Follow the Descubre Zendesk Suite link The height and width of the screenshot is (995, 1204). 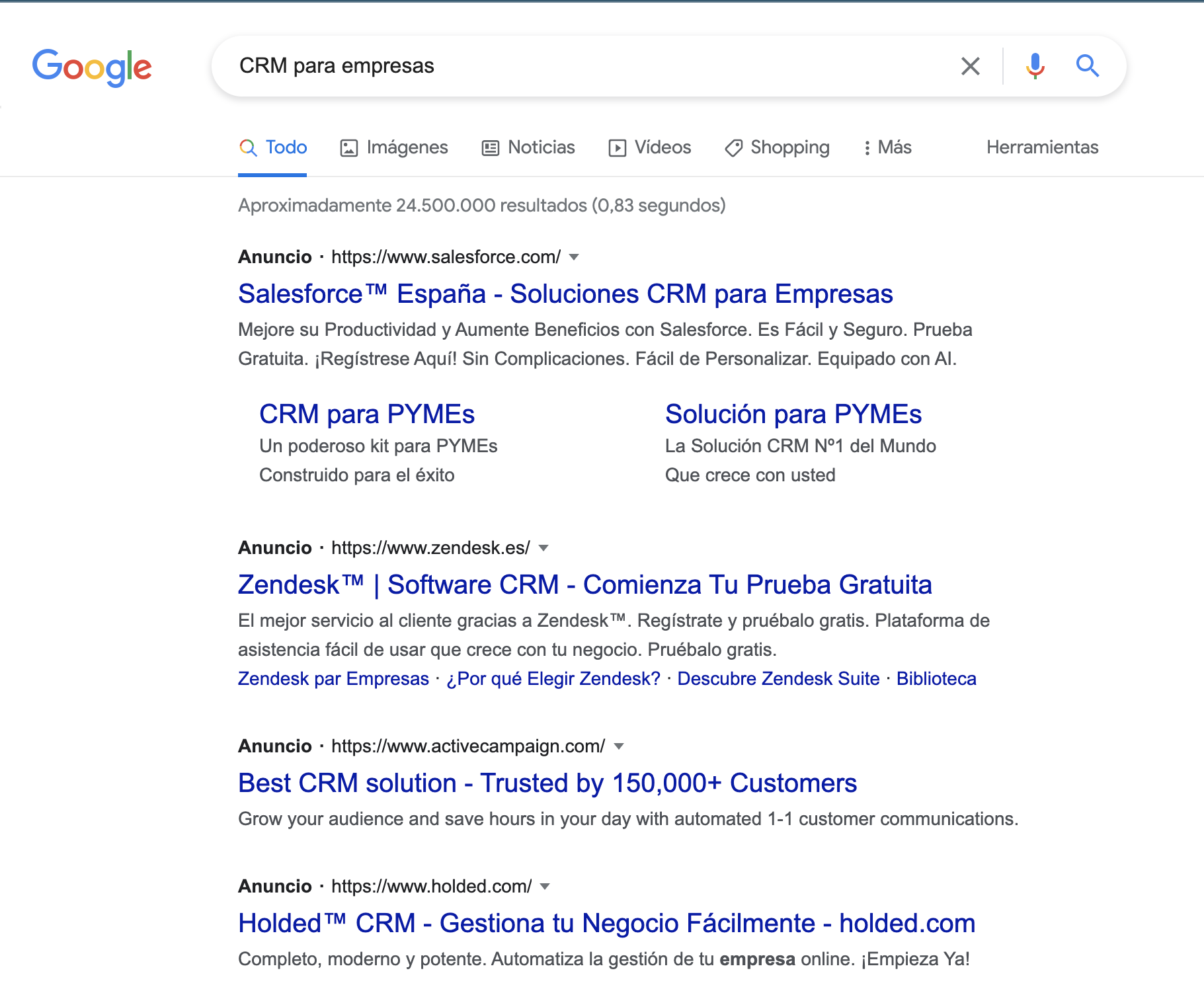pos(778,679)
